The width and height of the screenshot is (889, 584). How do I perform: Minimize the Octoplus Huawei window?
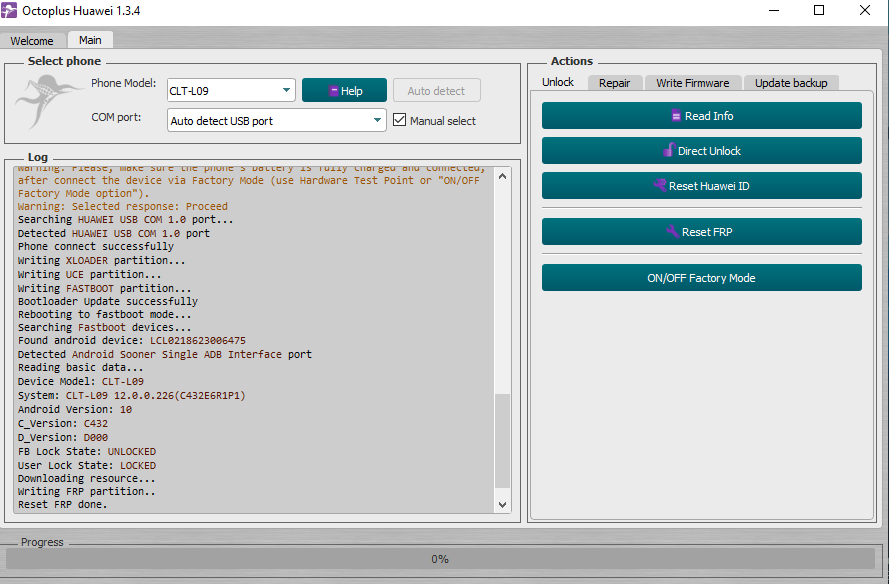click(x=774, y=10)
